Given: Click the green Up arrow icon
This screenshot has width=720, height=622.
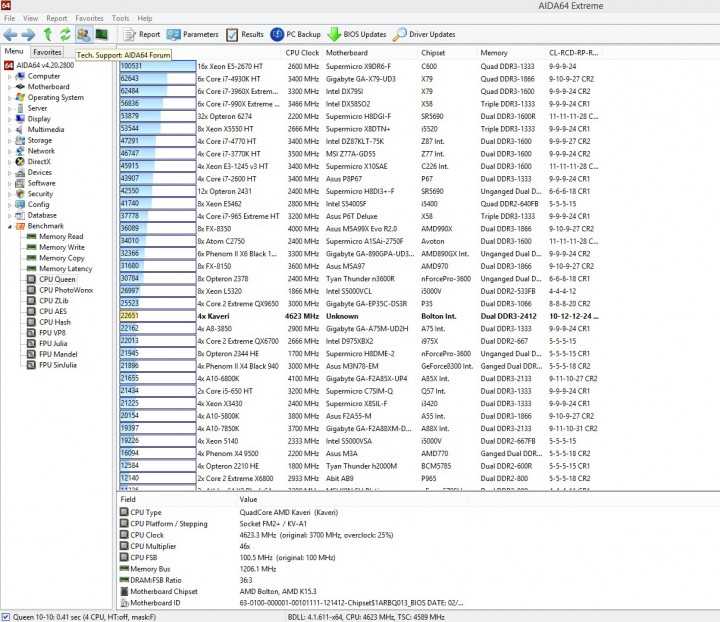Looking at the screenshot, I should point(48,34).
